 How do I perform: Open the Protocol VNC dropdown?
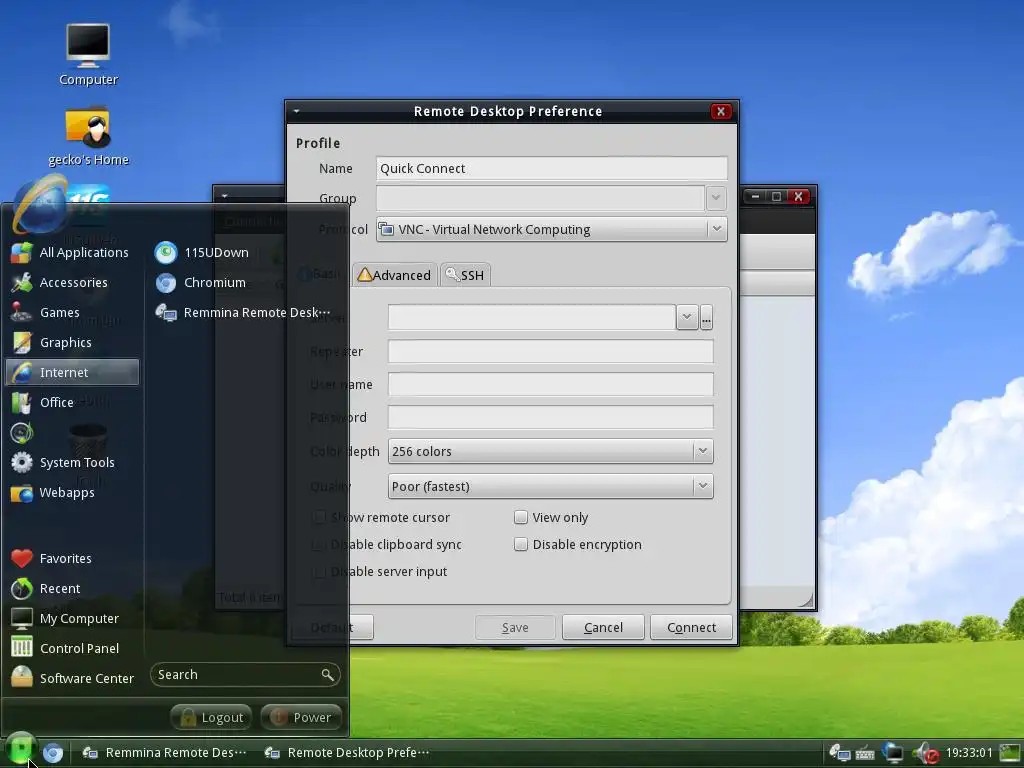point(552,229)
